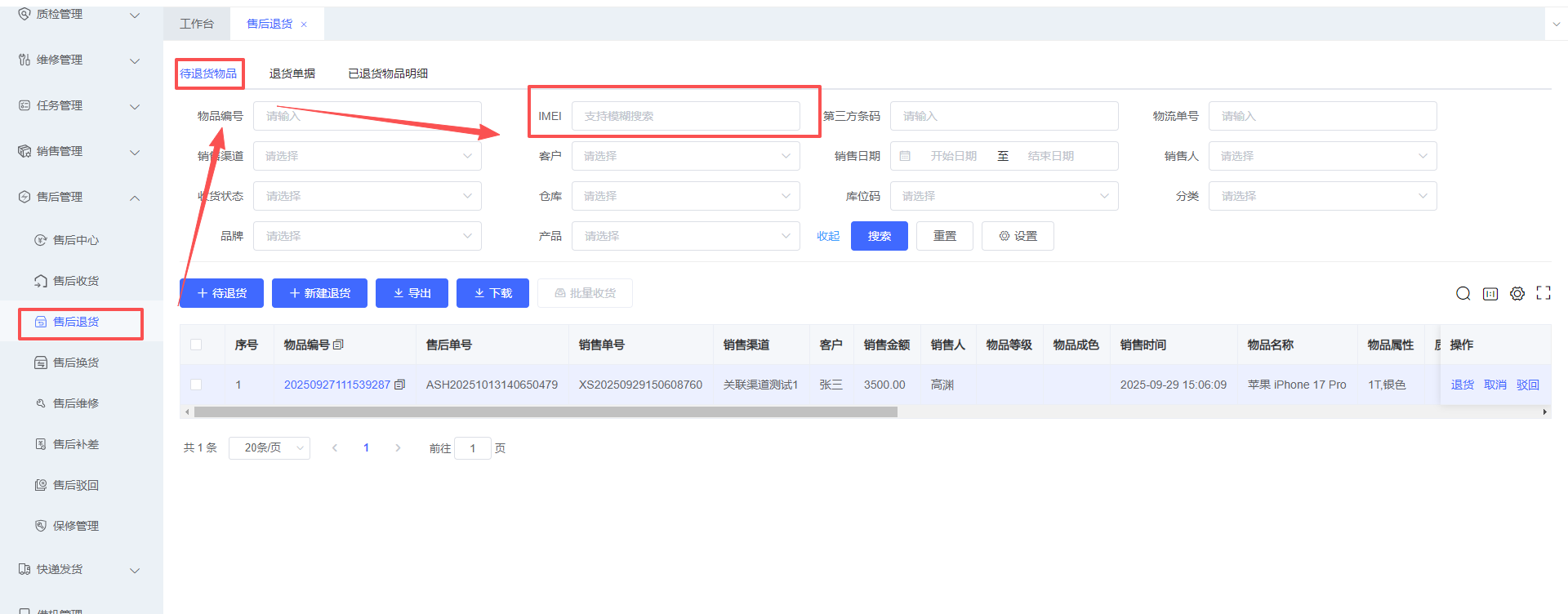The image size is (1568, 614).
Task: Toggle fullscreen table view icon
Action: pos(1543,293)
